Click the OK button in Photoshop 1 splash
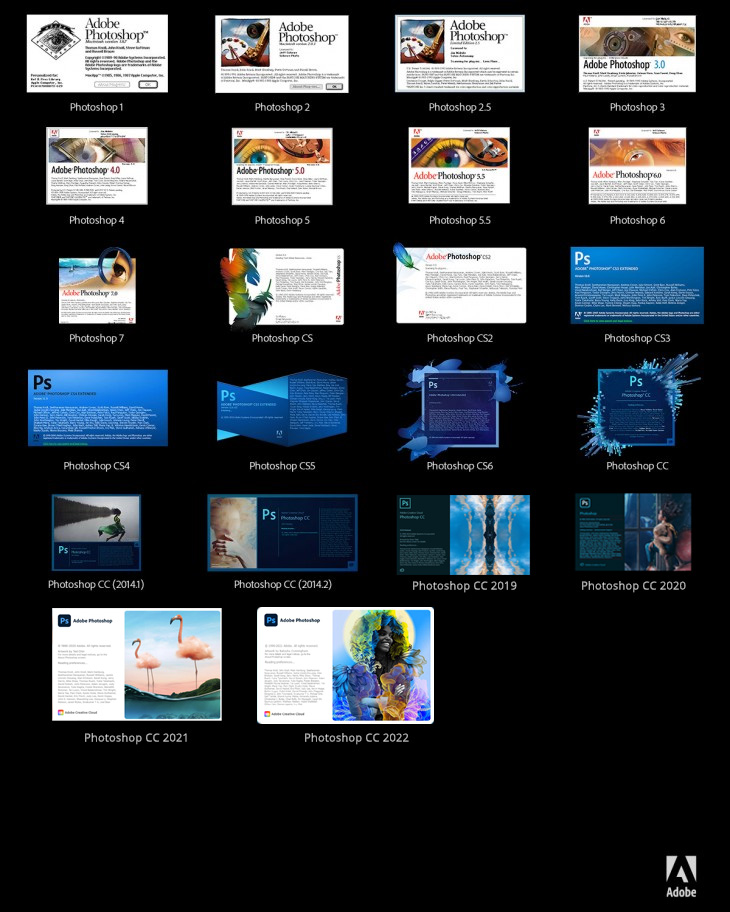 click(148, 84)
